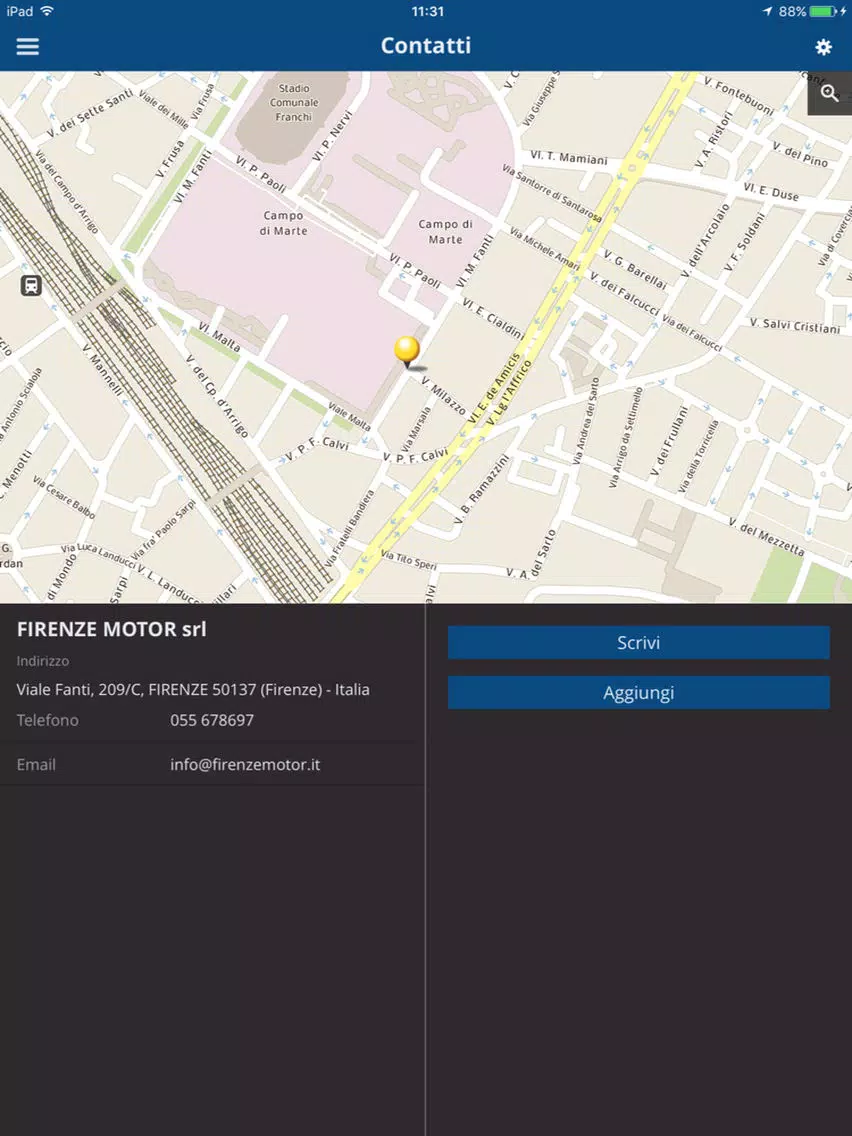Viewport: 852px width, 1136px height.
Task: Tap the Wi-Fi icon in status bar
Action: 47,11
